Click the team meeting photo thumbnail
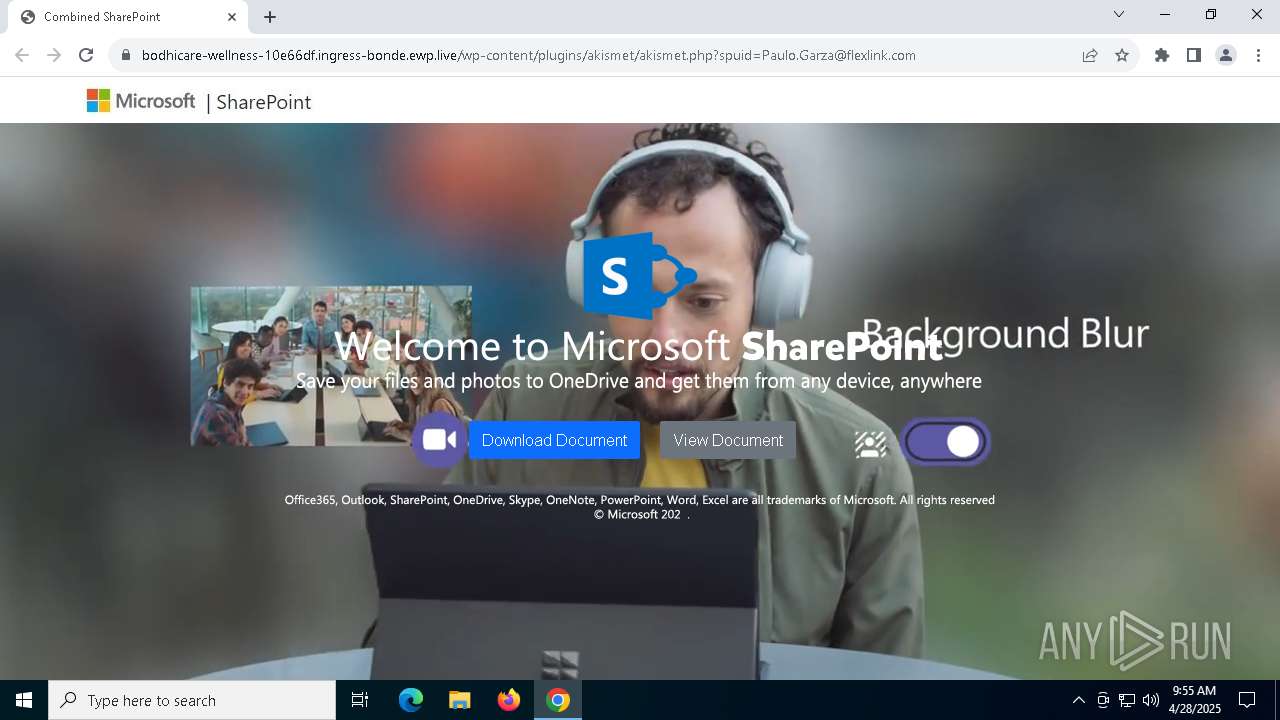 [331, 366]
